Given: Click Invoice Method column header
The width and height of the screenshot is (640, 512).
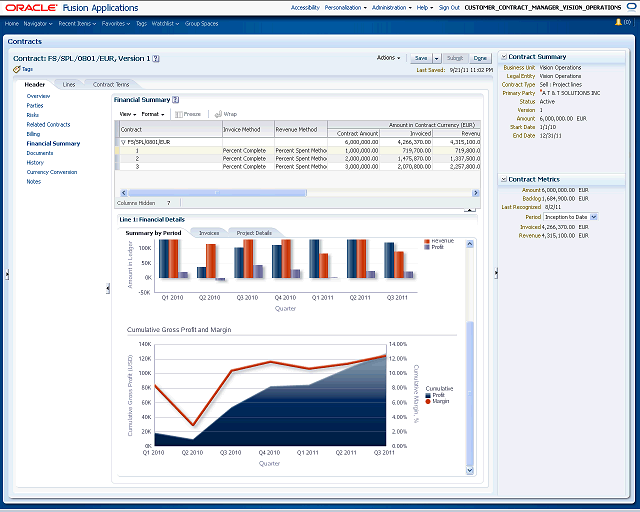Looking at the screenshot, I should click(x=248, y=129).
